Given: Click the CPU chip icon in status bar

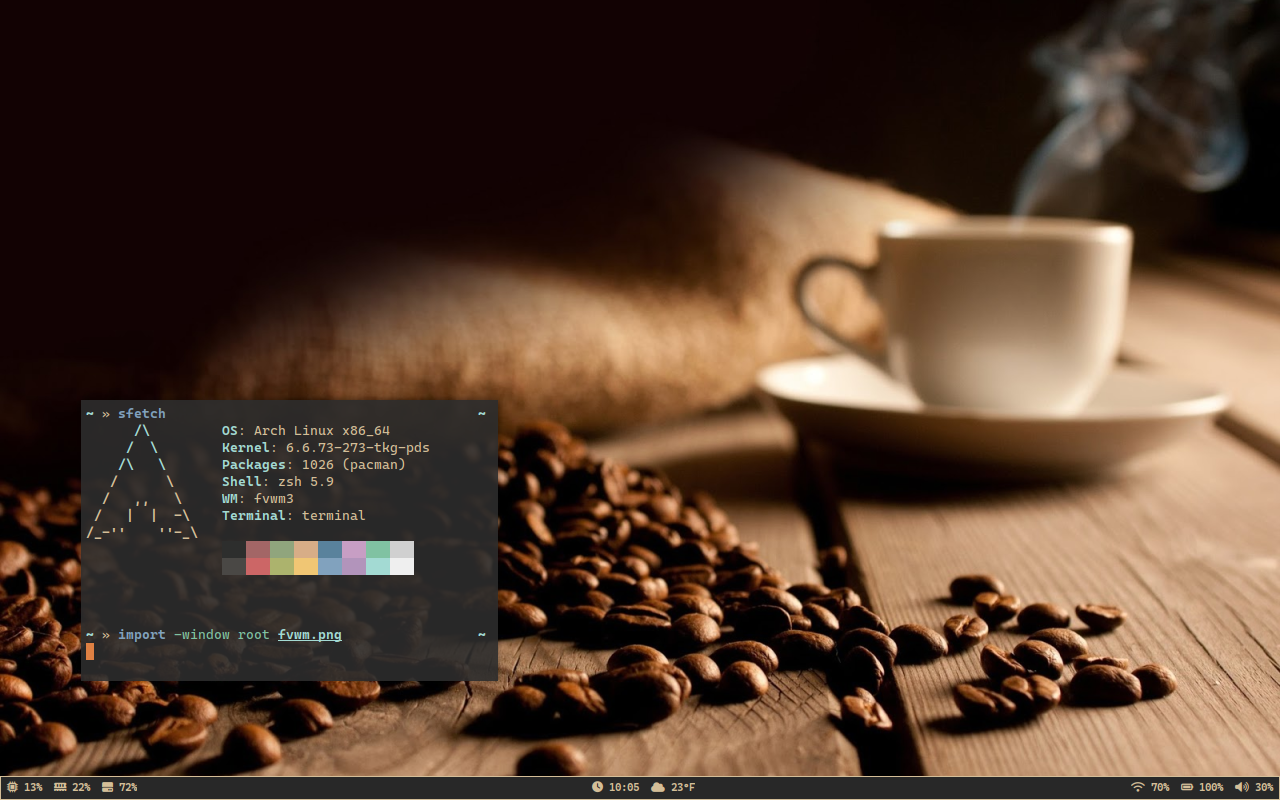Looking at the screenshot, I should (12, 787).
